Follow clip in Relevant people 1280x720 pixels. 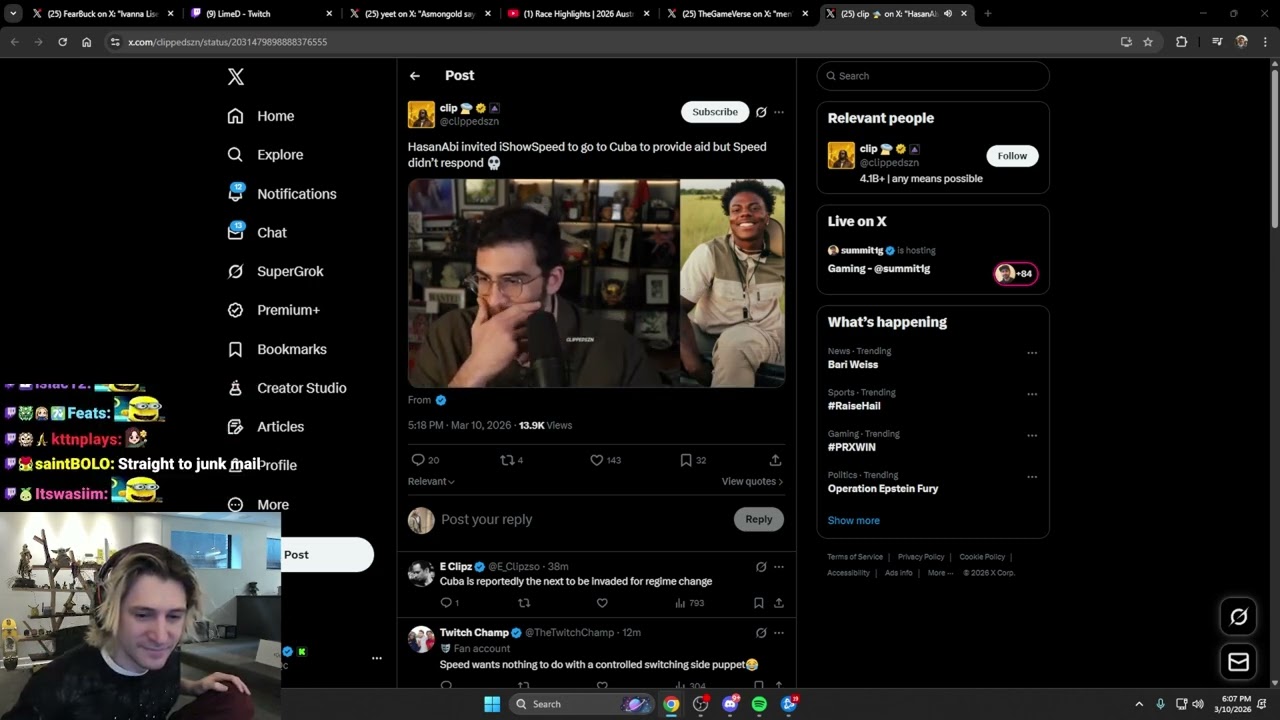click(1012, 156)
